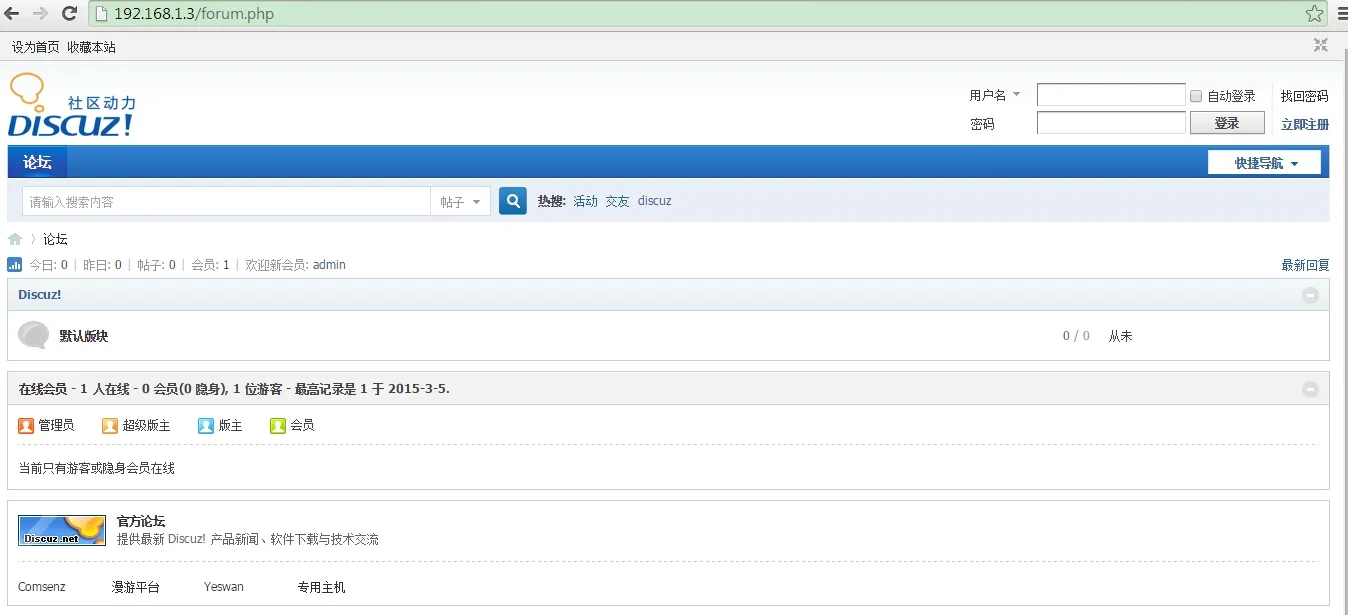The width and height of the screenshot is (1348, 615).
Task: Click 收藏本站 link
Action: point(92,47)
